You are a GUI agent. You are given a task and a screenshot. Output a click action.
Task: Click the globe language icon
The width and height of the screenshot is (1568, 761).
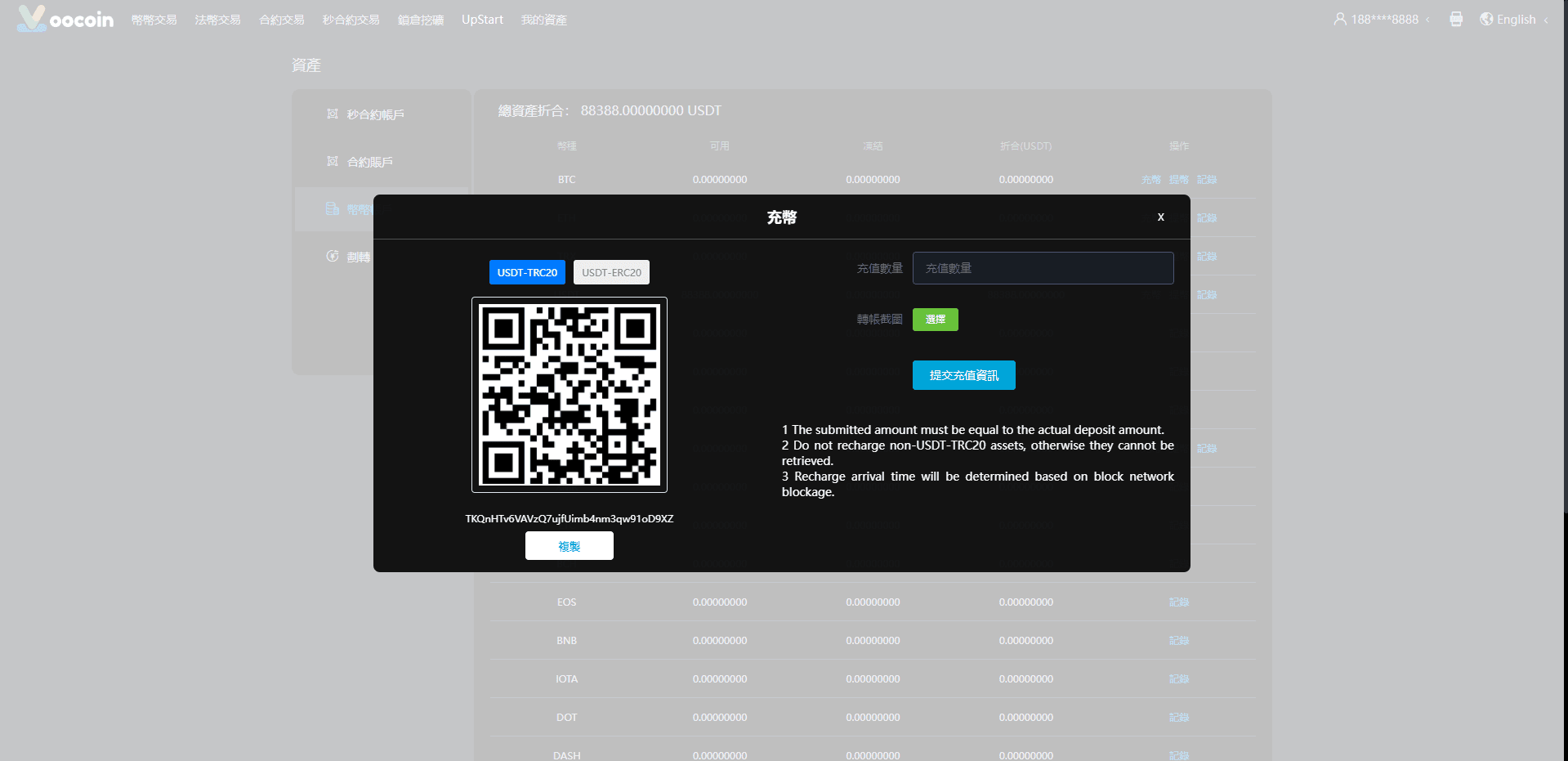pos(1486,19)
